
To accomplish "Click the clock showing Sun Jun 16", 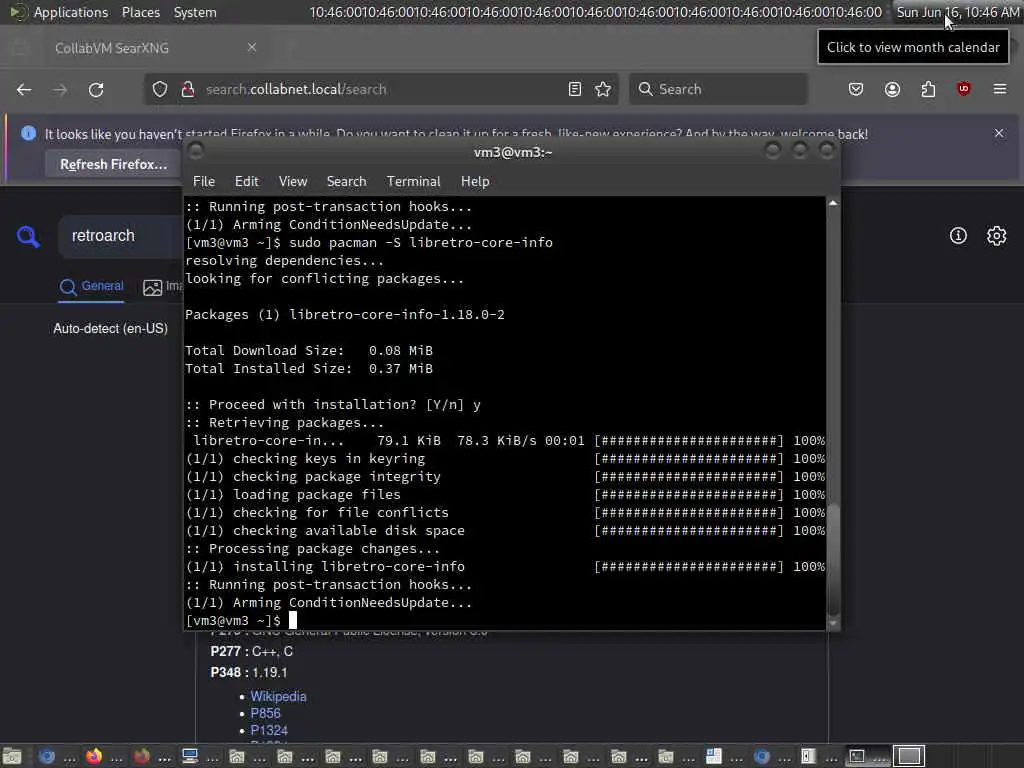I will point(957,12).
